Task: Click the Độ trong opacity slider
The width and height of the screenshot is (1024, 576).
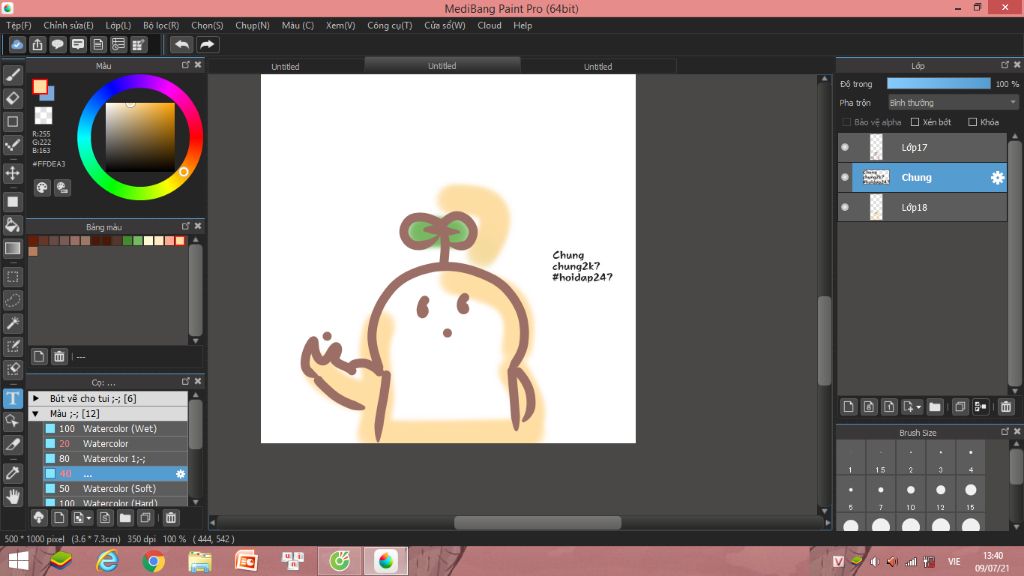Action: [938, 84]
